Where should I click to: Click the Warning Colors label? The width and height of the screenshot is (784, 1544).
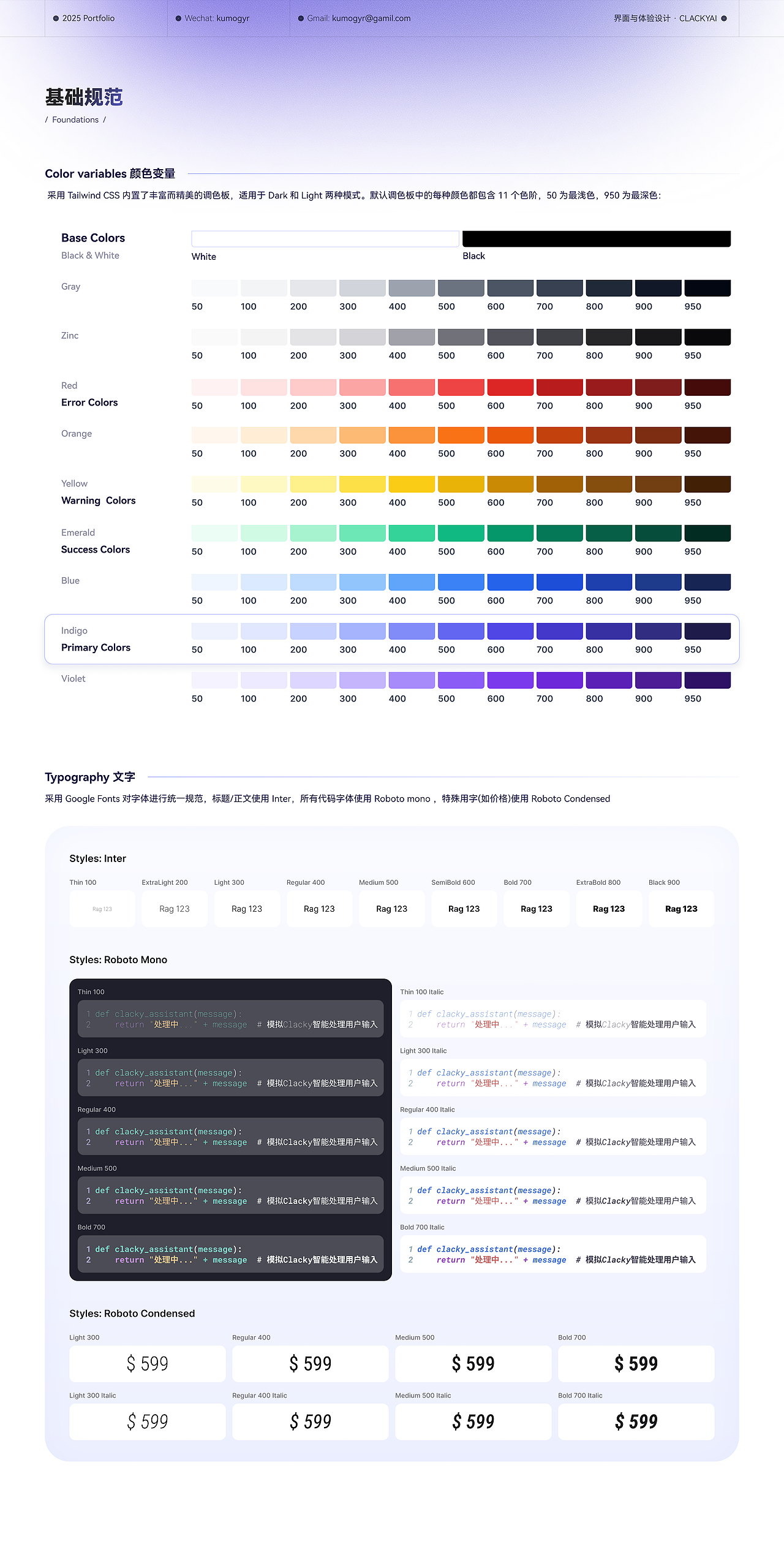(99, 501)
